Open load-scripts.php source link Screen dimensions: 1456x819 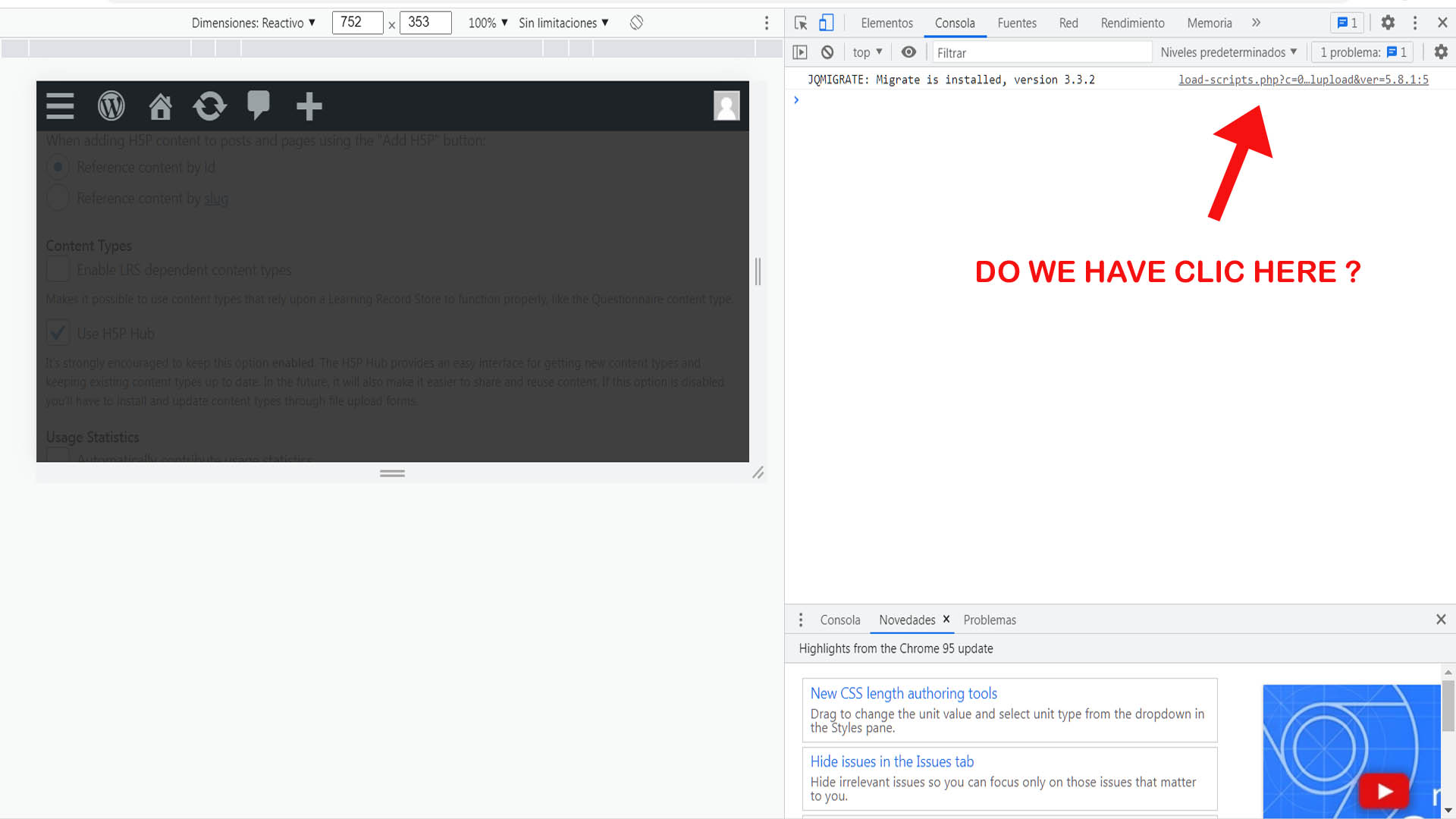coord(1303,80)
